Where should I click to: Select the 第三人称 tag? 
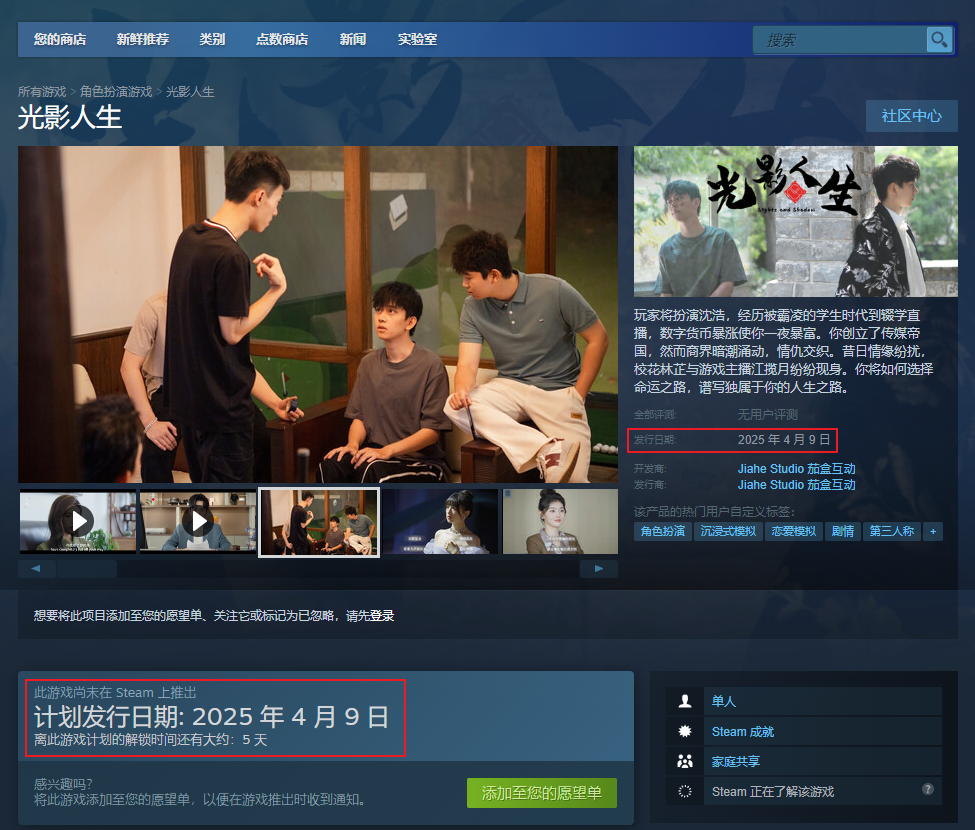892,532
